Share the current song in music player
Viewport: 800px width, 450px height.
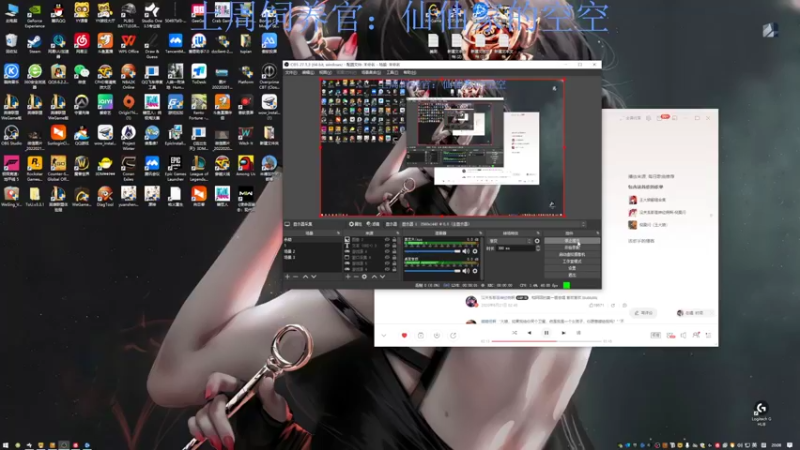click(453, 335)
